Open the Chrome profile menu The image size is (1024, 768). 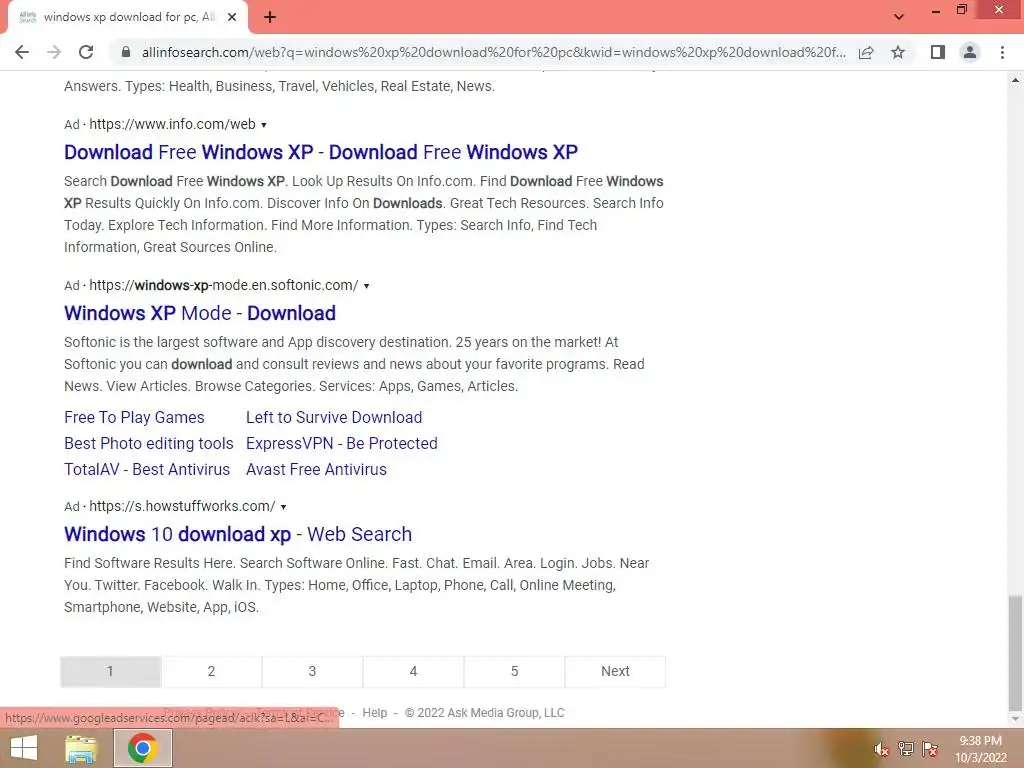tap(970, 52)
